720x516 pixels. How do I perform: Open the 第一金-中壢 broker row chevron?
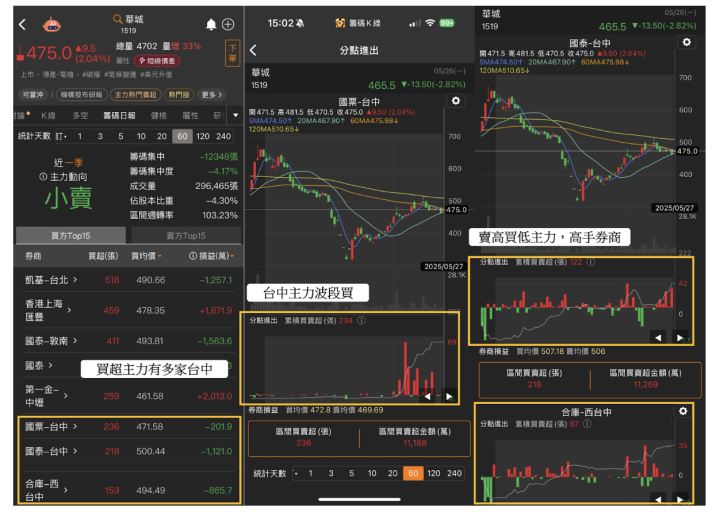click(66, 396)
